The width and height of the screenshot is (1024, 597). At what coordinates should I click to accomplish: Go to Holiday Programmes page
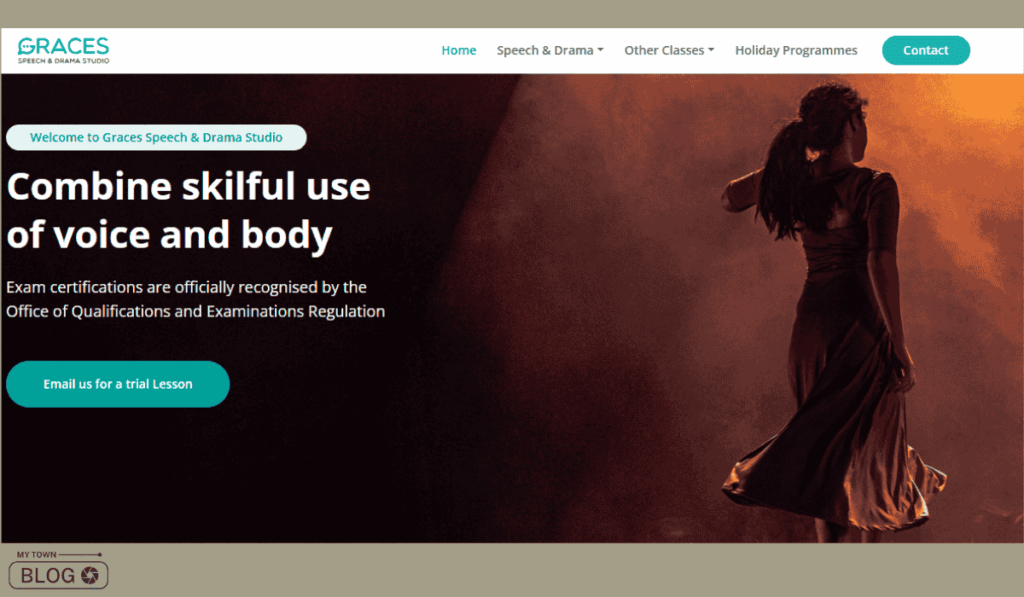pyautogui.click(x=796, y=50)
